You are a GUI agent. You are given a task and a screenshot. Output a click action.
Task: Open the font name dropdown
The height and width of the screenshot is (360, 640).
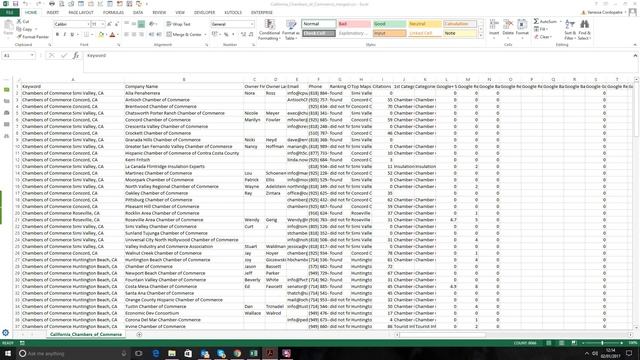click(88, 24)
